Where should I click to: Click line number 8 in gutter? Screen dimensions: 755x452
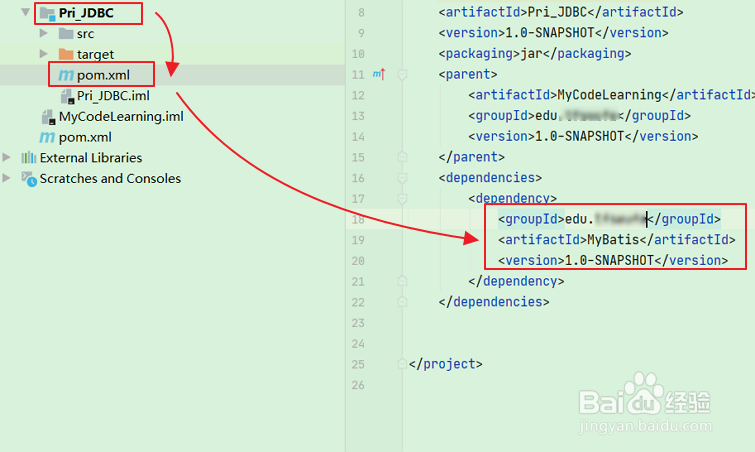(361, 13)
